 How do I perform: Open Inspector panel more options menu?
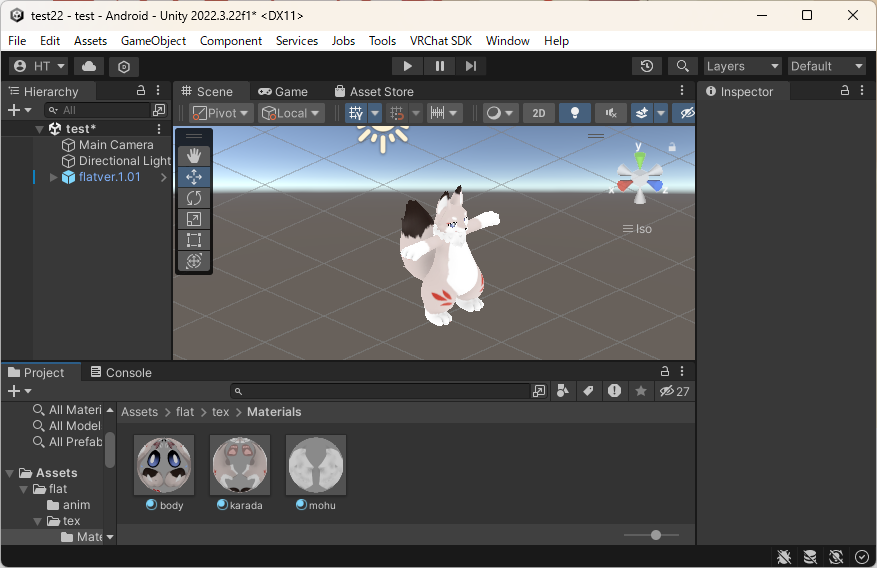[862, 91]
